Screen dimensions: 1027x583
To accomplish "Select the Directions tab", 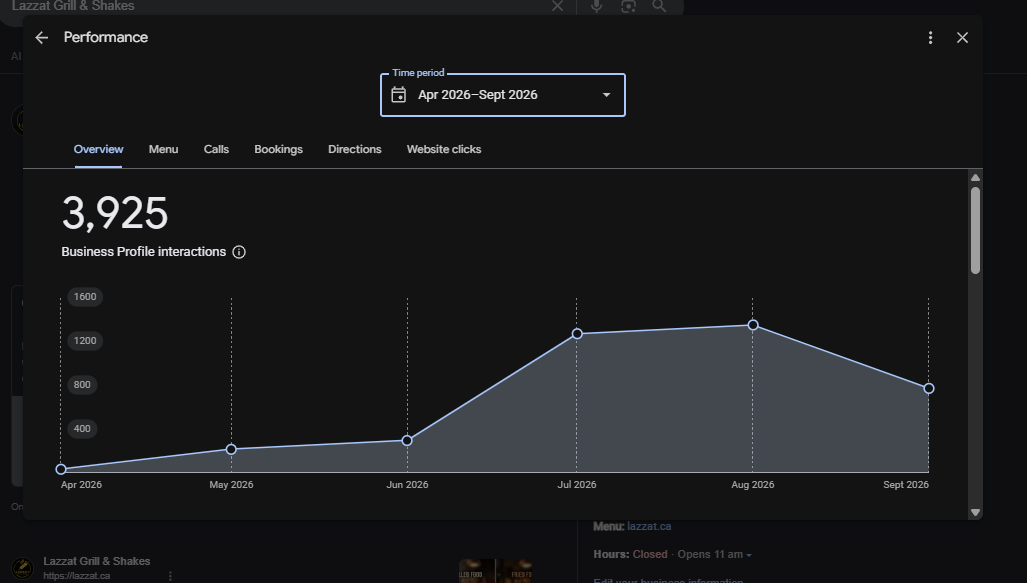I will click(354, 149).
